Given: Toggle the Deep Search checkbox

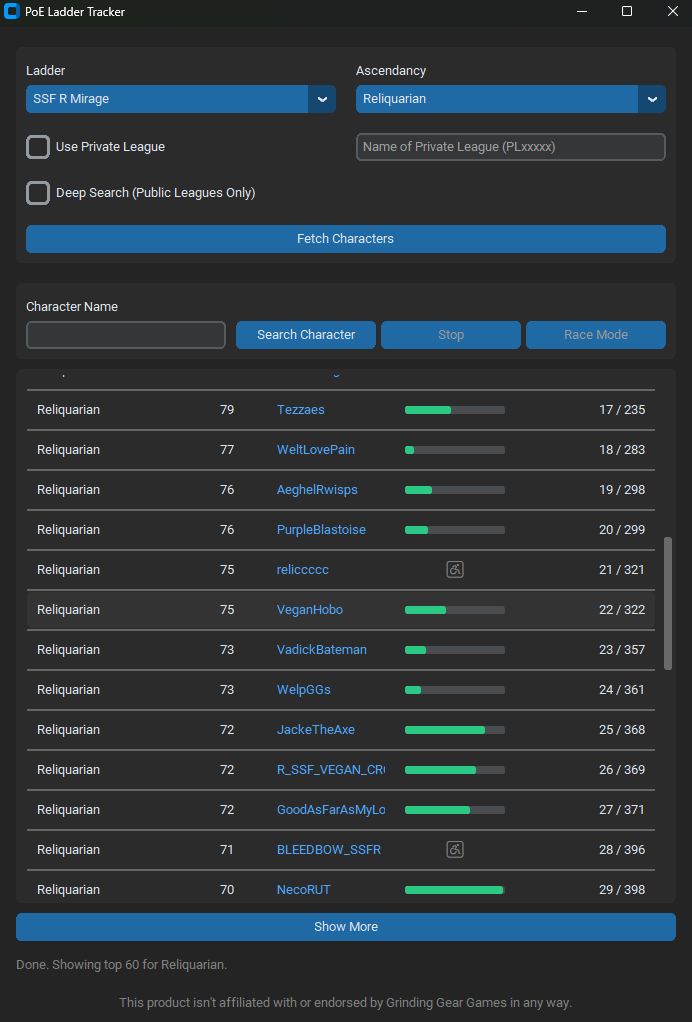Looking at the screenshot, I should point(38,193).
